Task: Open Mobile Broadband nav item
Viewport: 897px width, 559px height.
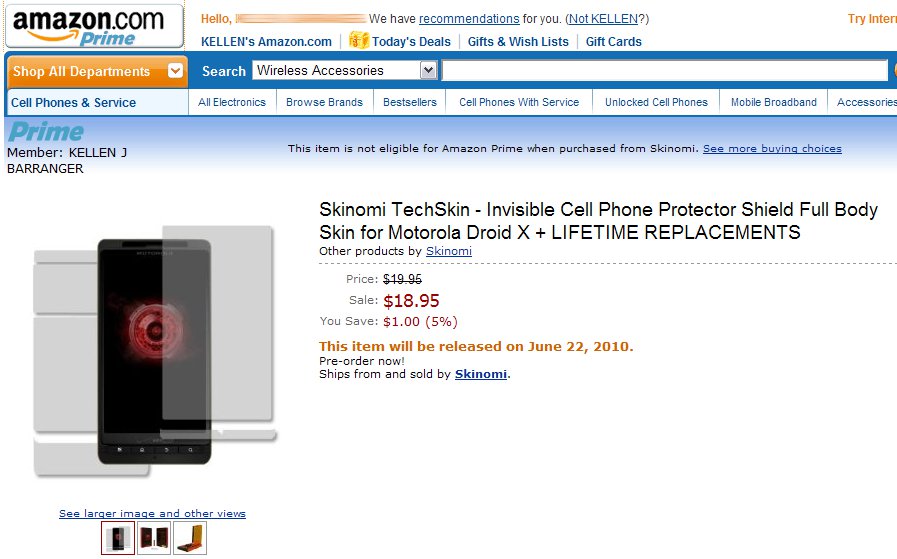Action: [773, 102]
